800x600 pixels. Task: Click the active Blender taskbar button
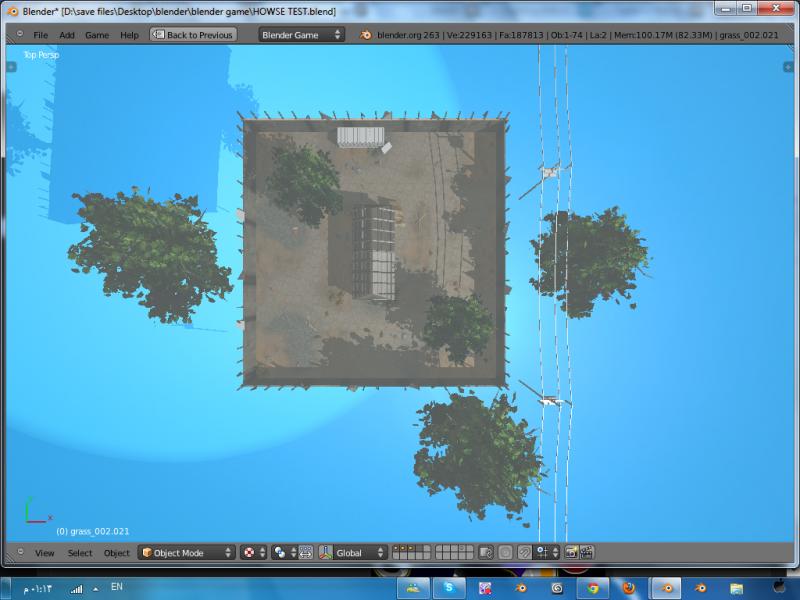[665, 588]
